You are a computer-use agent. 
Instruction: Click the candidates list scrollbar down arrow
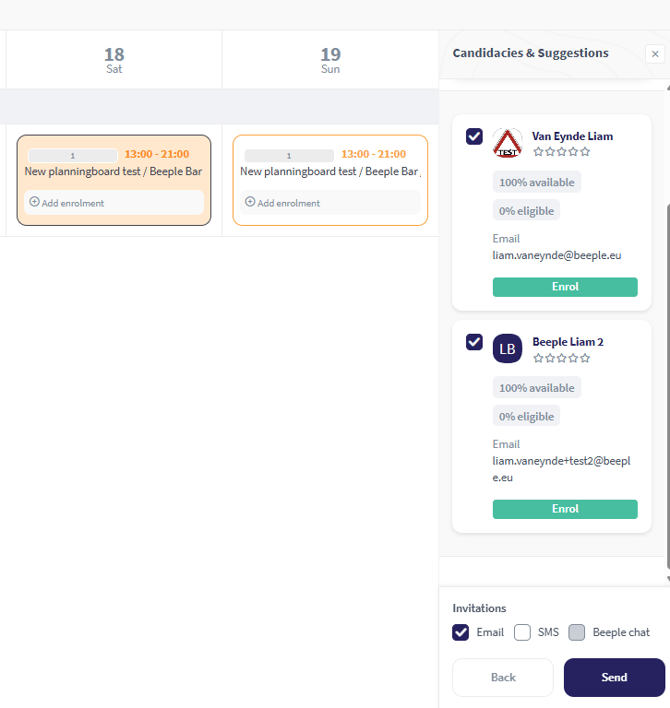pos(666,579)
